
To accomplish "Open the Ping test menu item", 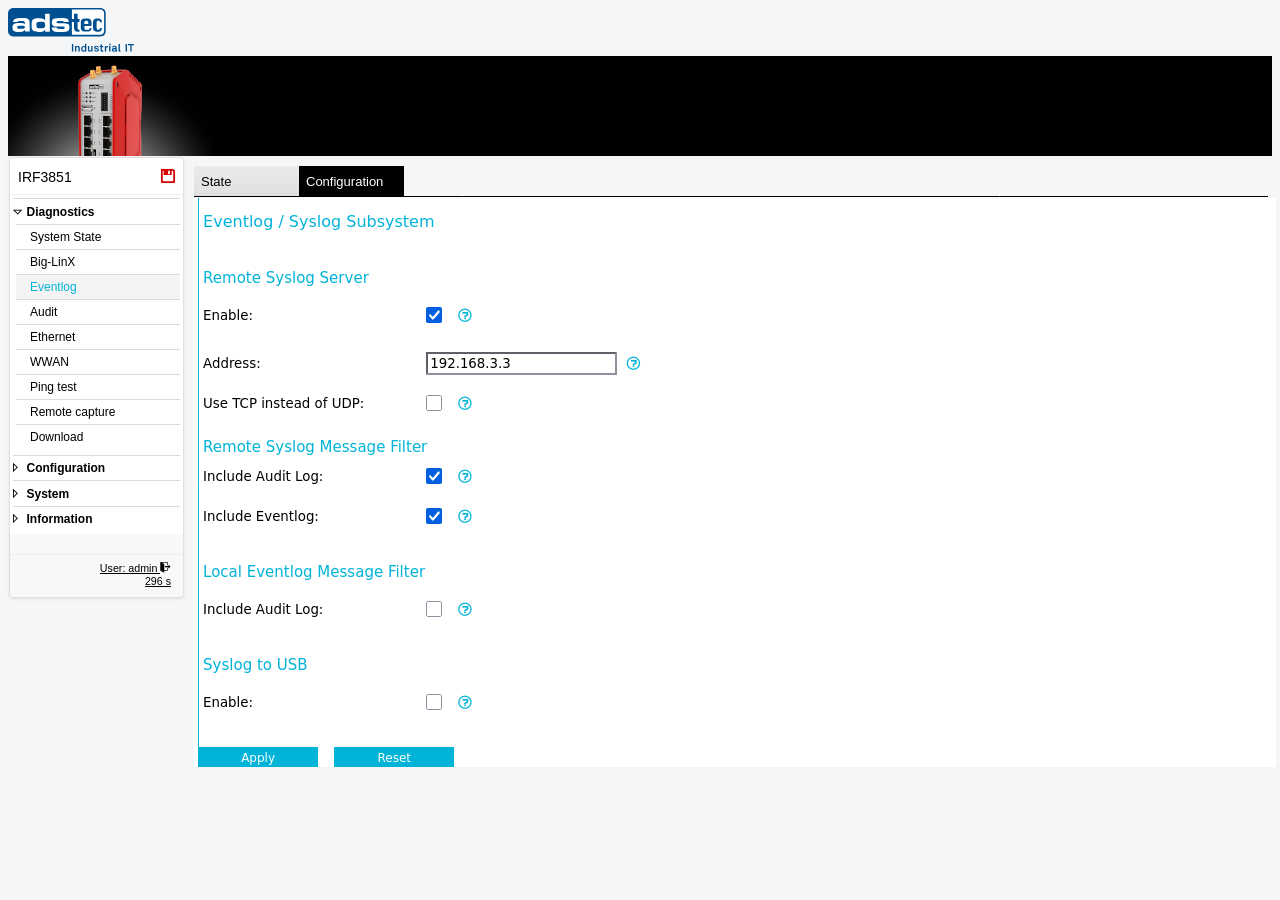I will pos(98,387).
